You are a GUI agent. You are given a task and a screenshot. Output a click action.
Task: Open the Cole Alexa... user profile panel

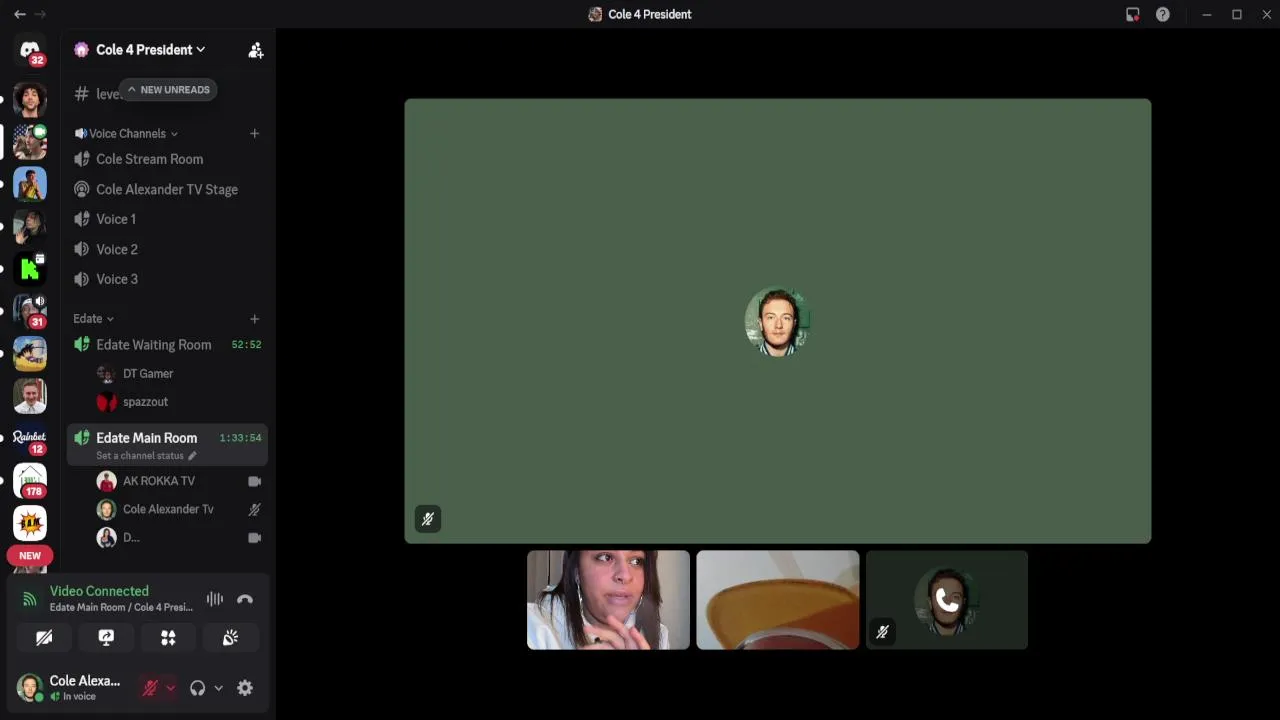(x=70, y=688)
